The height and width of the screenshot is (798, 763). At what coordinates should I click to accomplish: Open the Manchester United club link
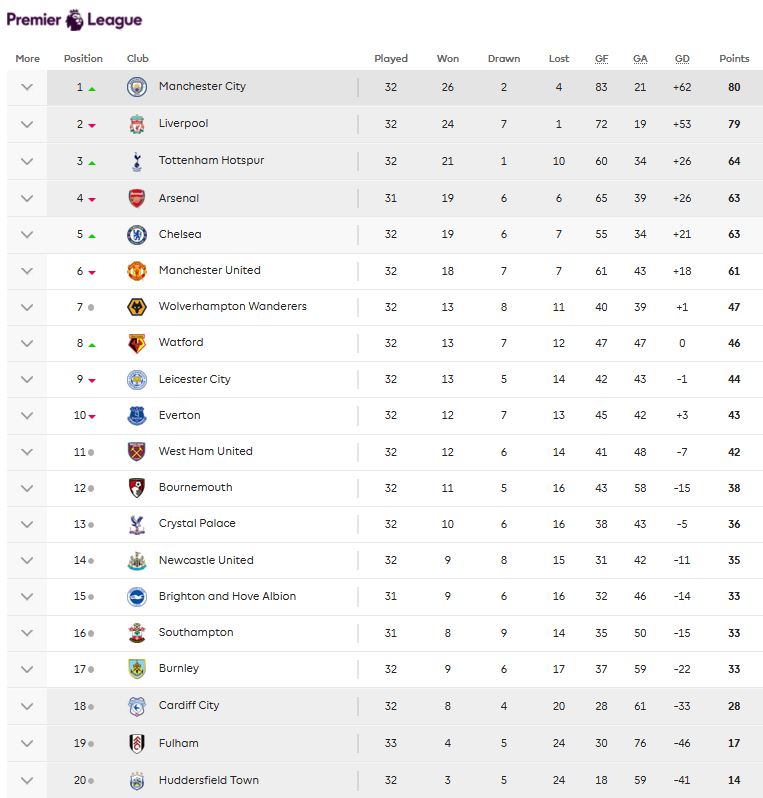coord(210,270)
